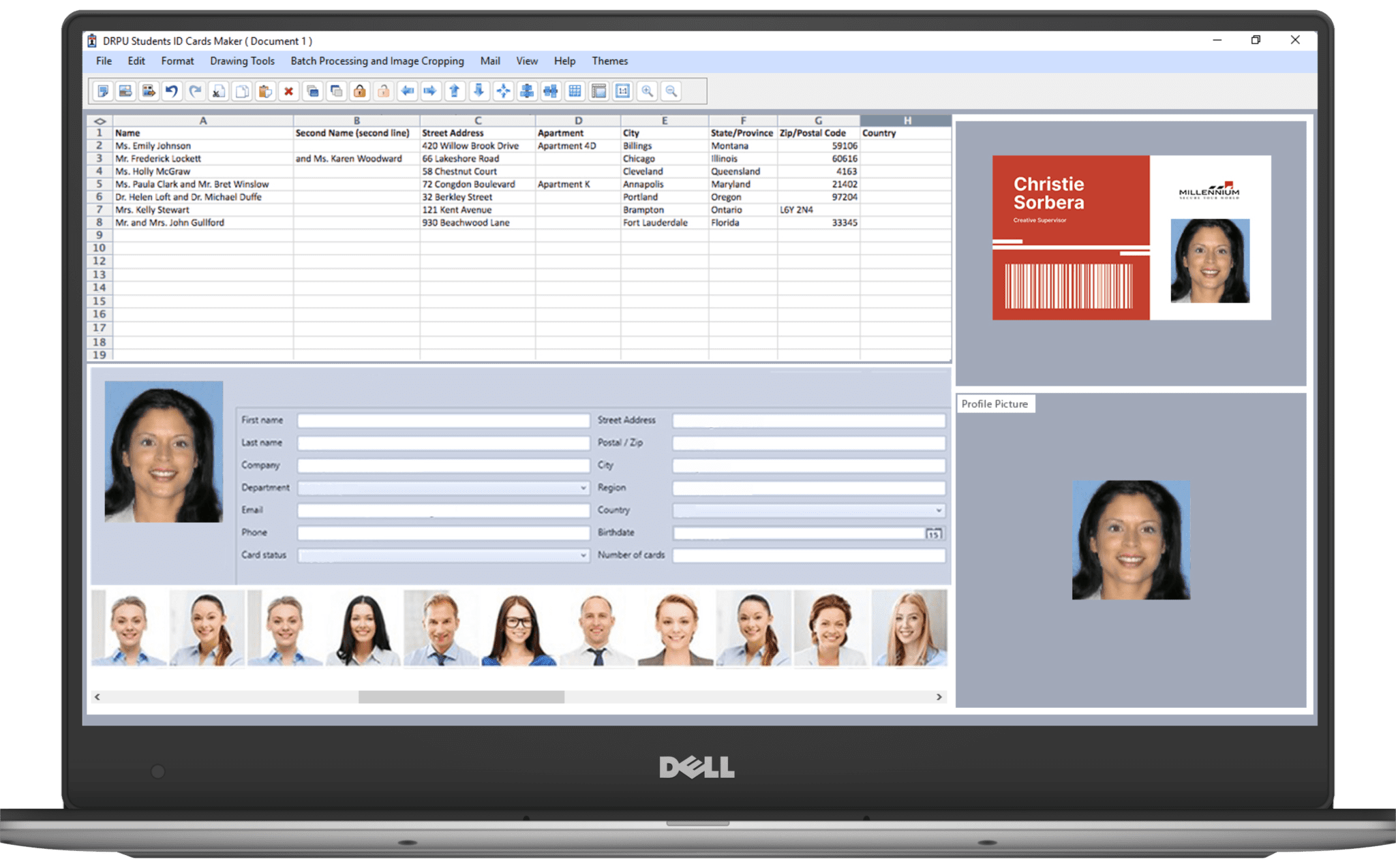Click the grid view icon in the toolbar
Screen dimensions: 1396x868
pos(574,91)
